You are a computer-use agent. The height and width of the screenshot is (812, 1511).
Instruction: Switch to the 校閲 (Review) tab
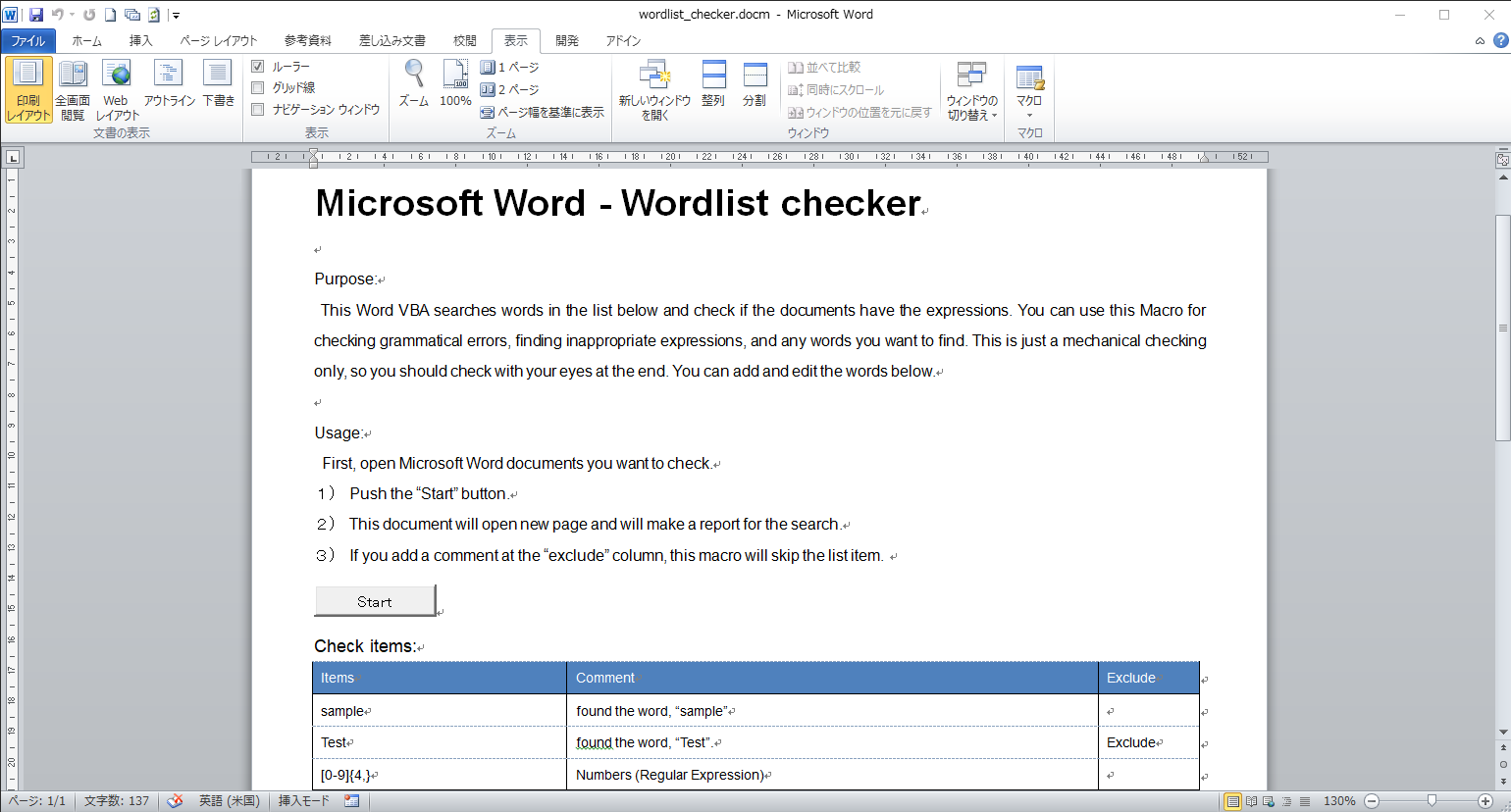pyautogui.click(x=465, y=41)
